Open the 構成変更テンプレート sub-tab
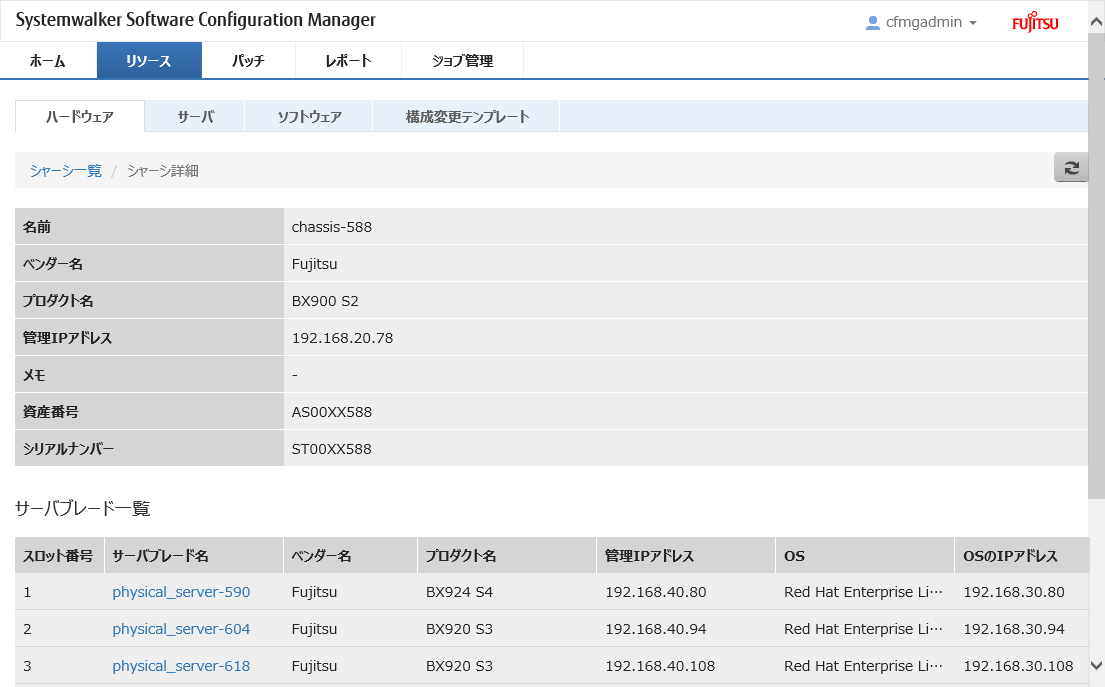Image resolution: width=1105 pixels, height=687 pixels. point(467,116)
